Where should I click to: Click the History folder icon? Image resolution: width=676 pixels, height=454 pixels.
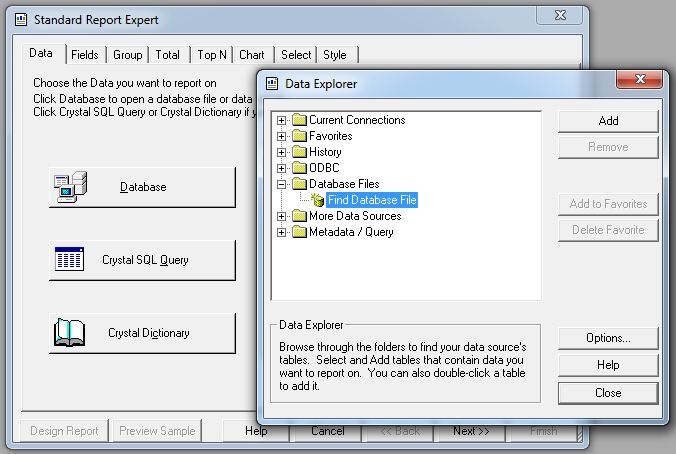click(x=299, y=152)
